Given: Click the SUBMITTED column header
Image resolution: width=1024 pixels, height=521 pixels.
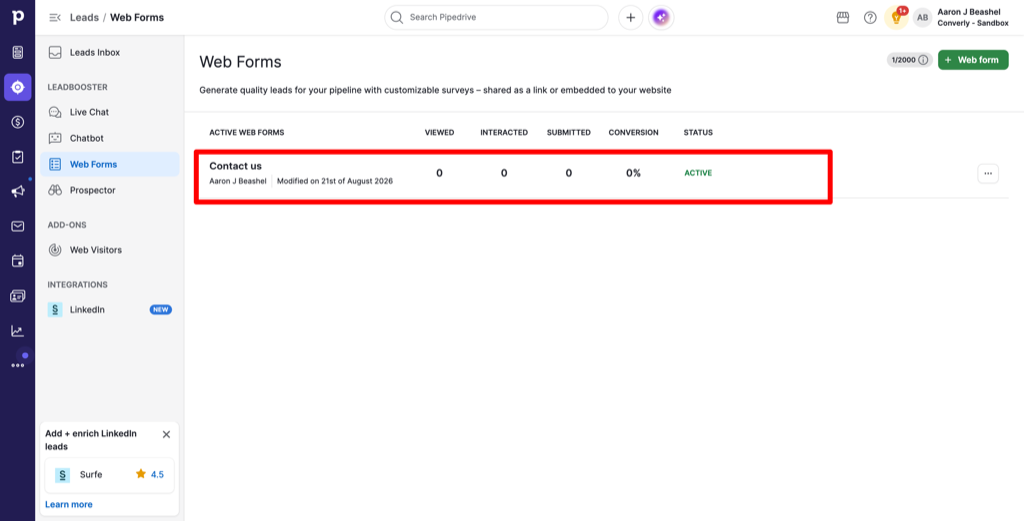Looking at the screenshot, I should (x=569, y=133).
